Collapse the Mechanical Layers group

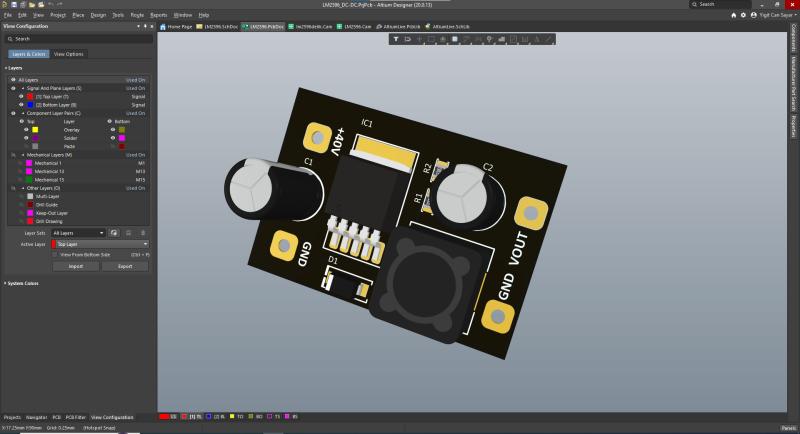point(21,155)
